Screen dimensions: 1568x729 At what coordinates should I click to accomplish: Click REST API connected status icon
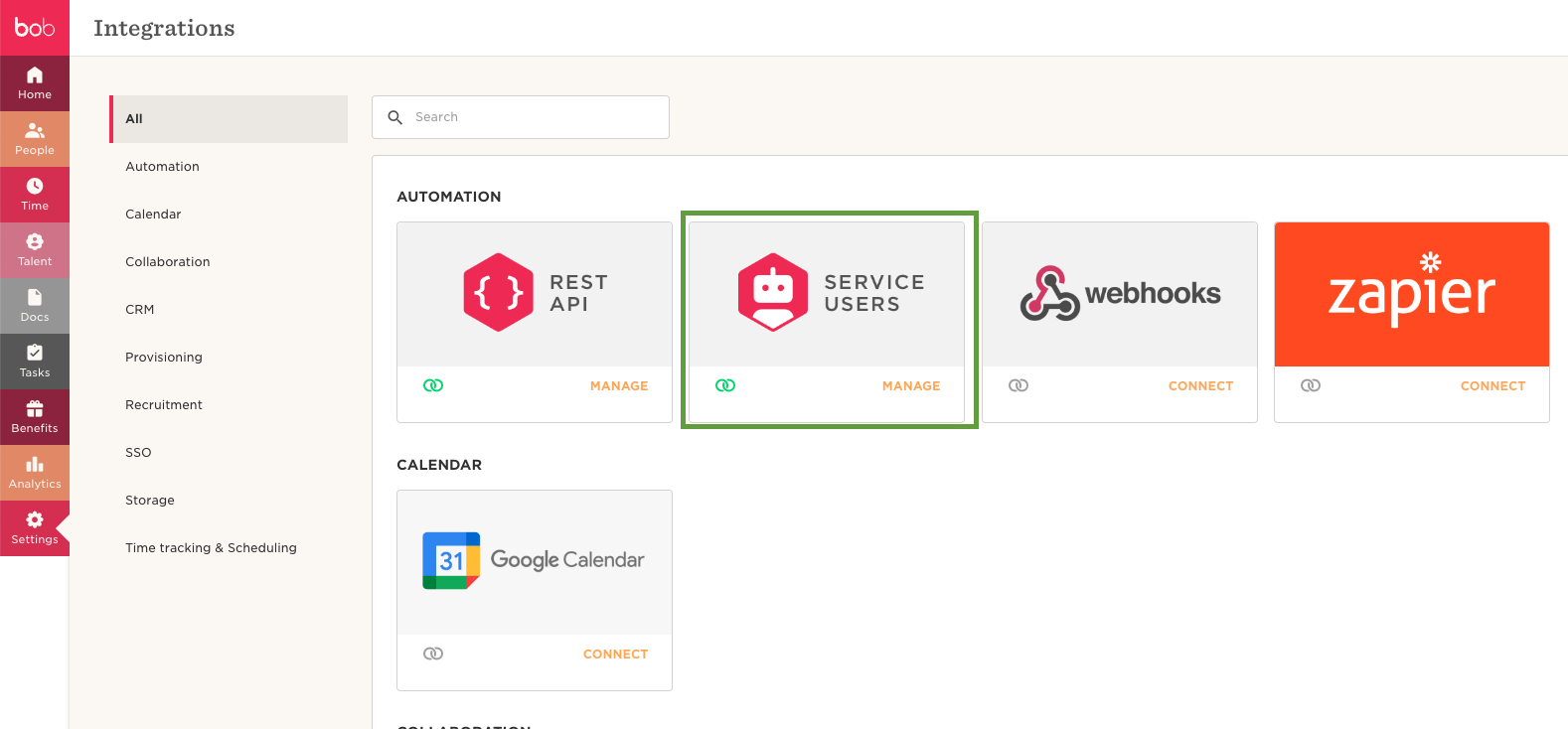click(433, 385)
